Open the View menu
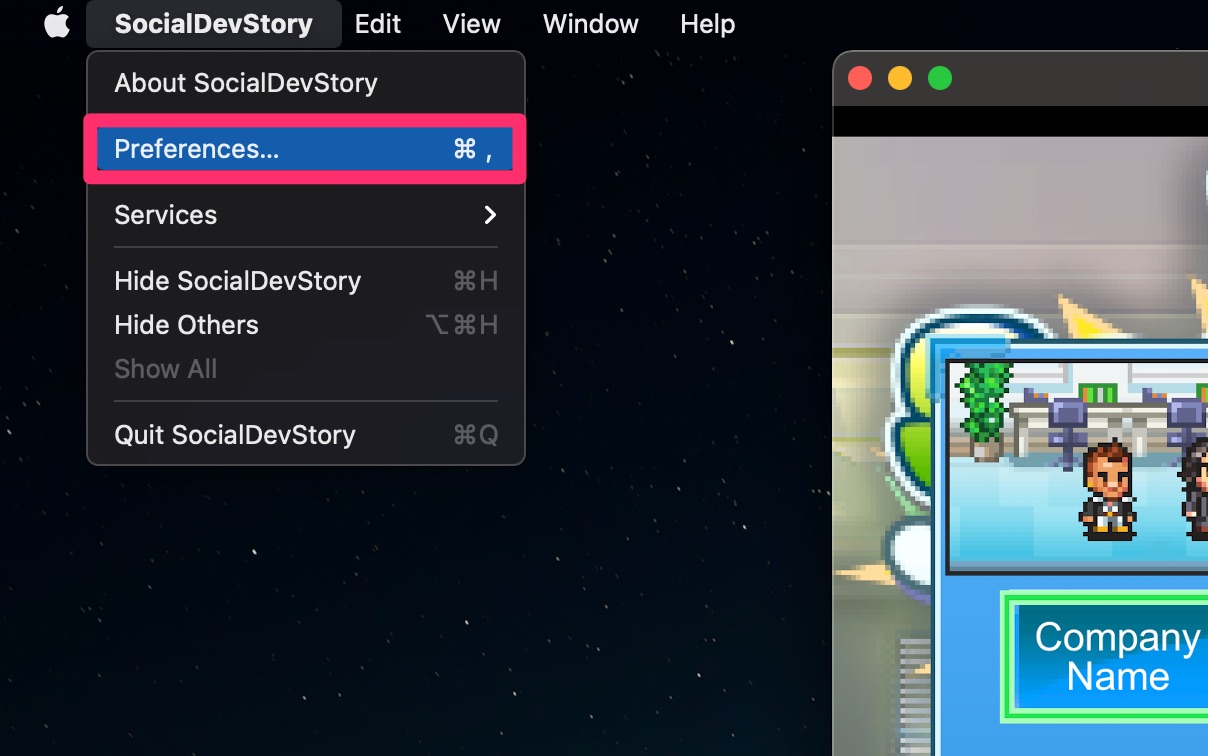1208x756 pixels. pyautogui.click(x=472, y=24)
